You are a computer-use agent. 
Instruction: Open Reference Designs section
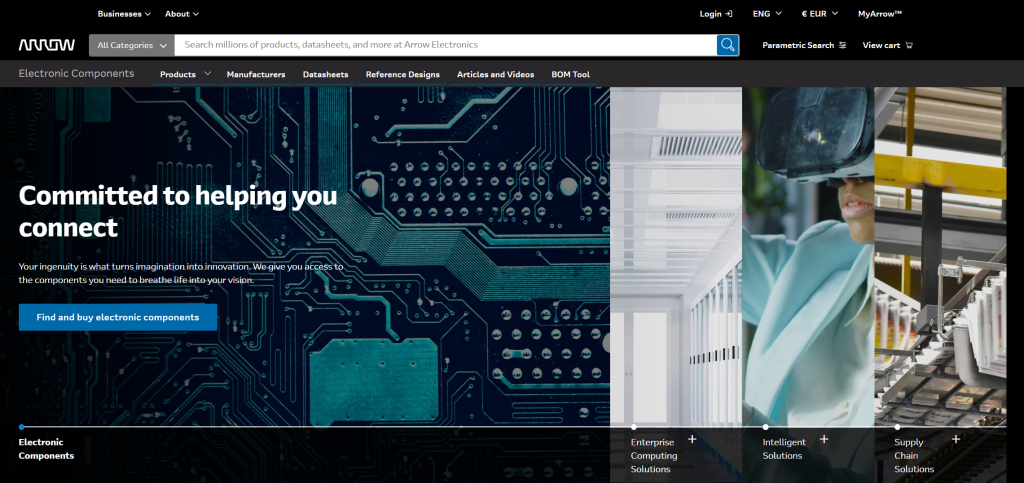402,74
